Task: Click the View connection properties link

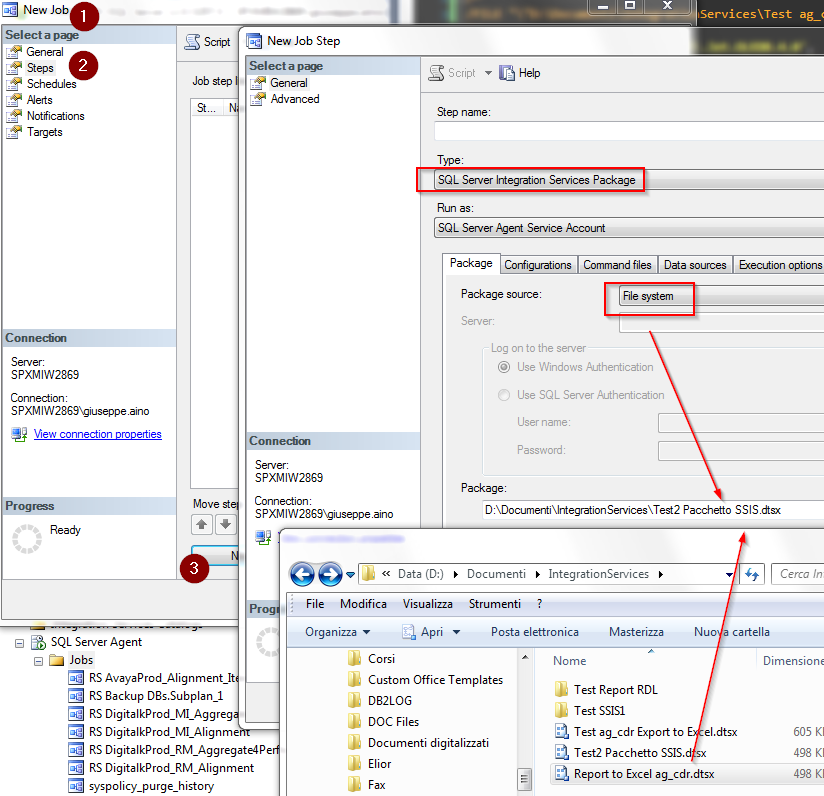Action: coord(97,434)
